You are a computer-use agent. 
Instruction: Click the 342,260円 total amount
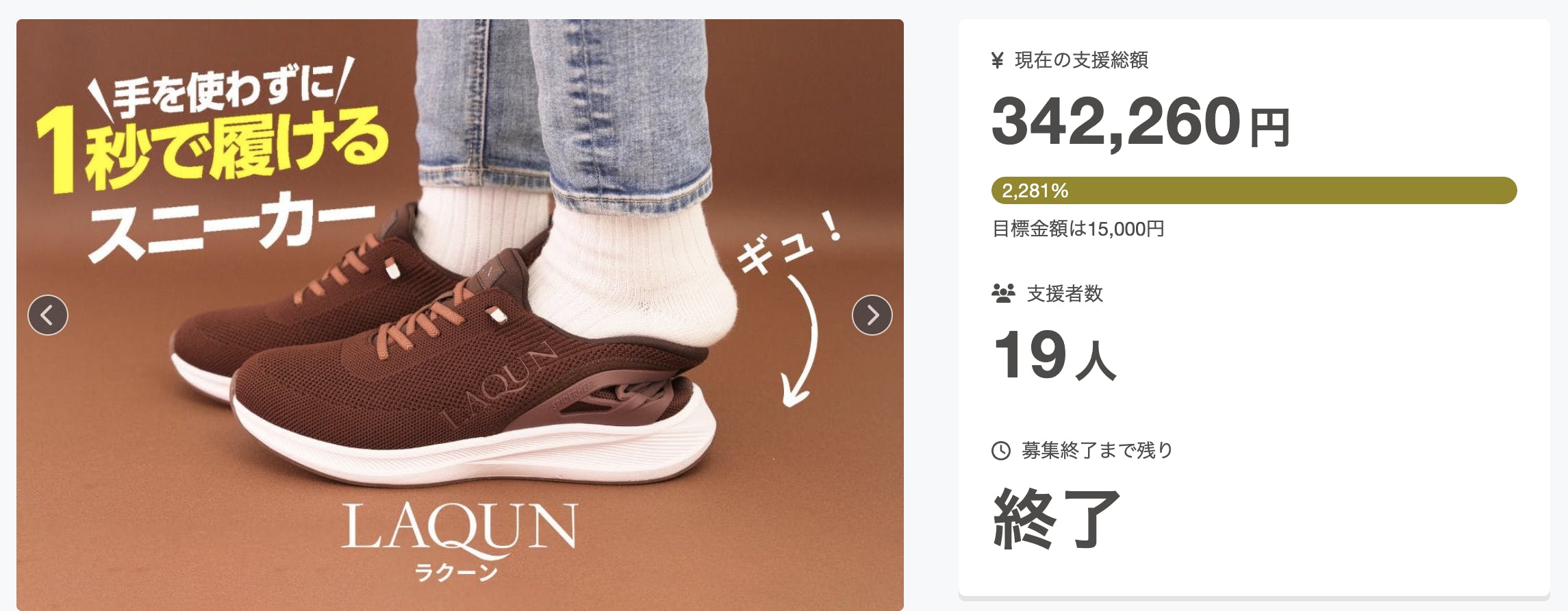click(1141, 122)
